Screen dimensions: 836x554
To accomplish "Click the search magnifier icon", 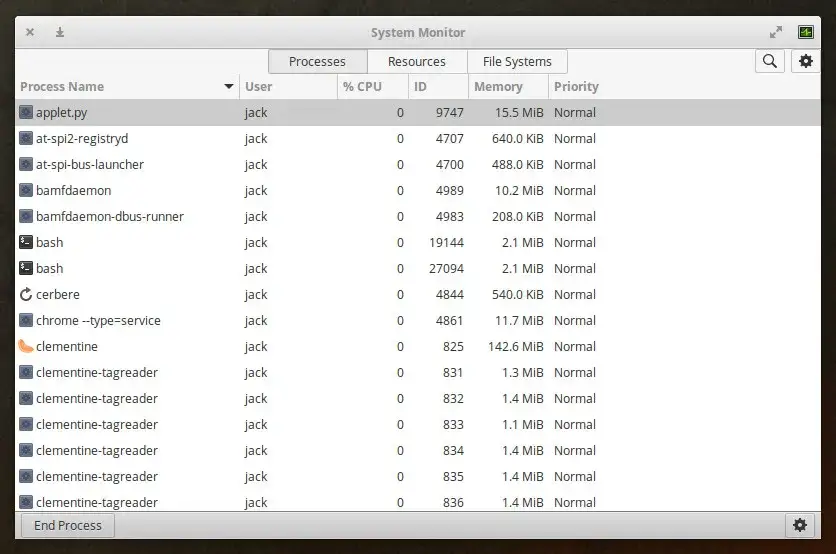I will [x=769, y=61].
